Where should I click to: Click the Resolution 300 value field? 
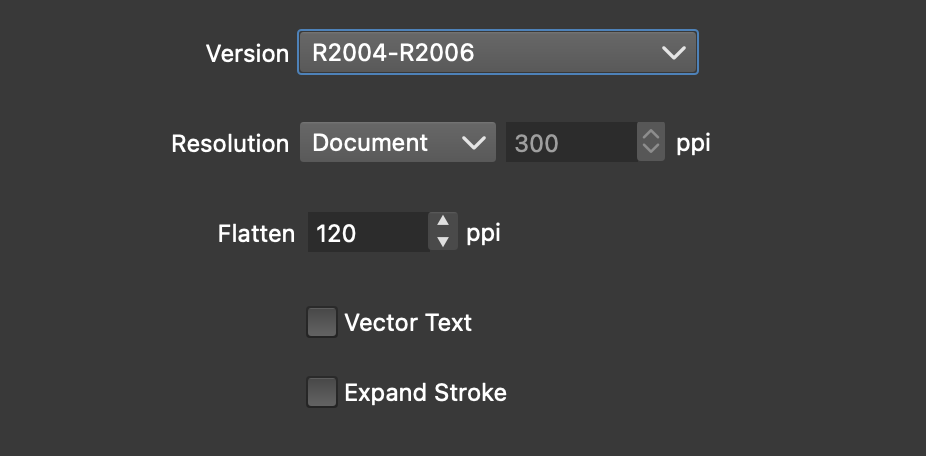pos(570,143)
